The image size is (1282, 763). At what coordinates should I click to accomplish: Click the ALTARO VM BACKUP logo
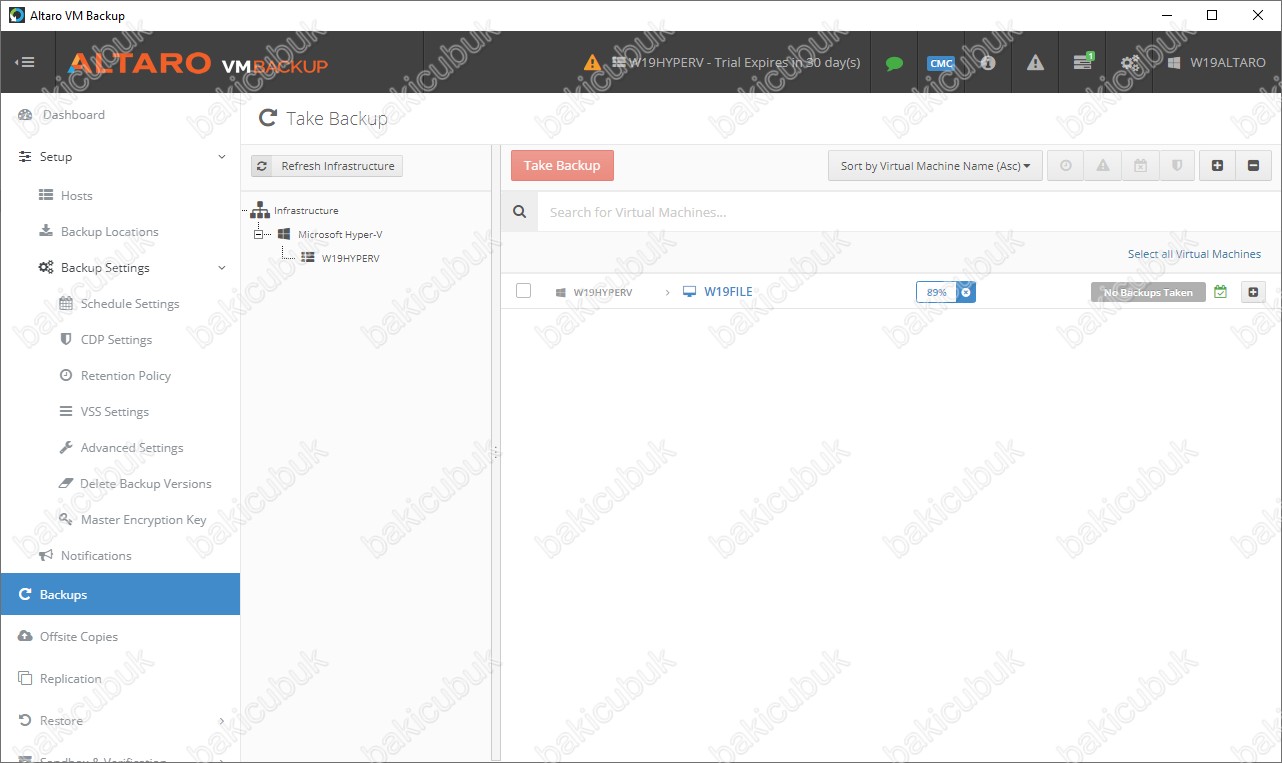pos(198,63)
